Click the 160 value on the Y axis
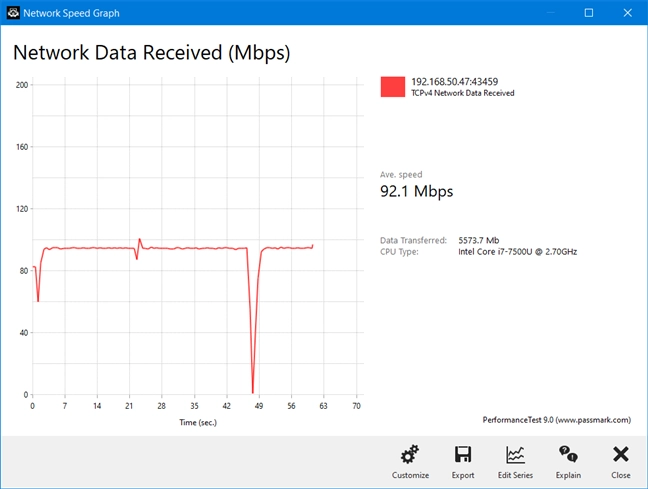 click(x=22, y=147)
